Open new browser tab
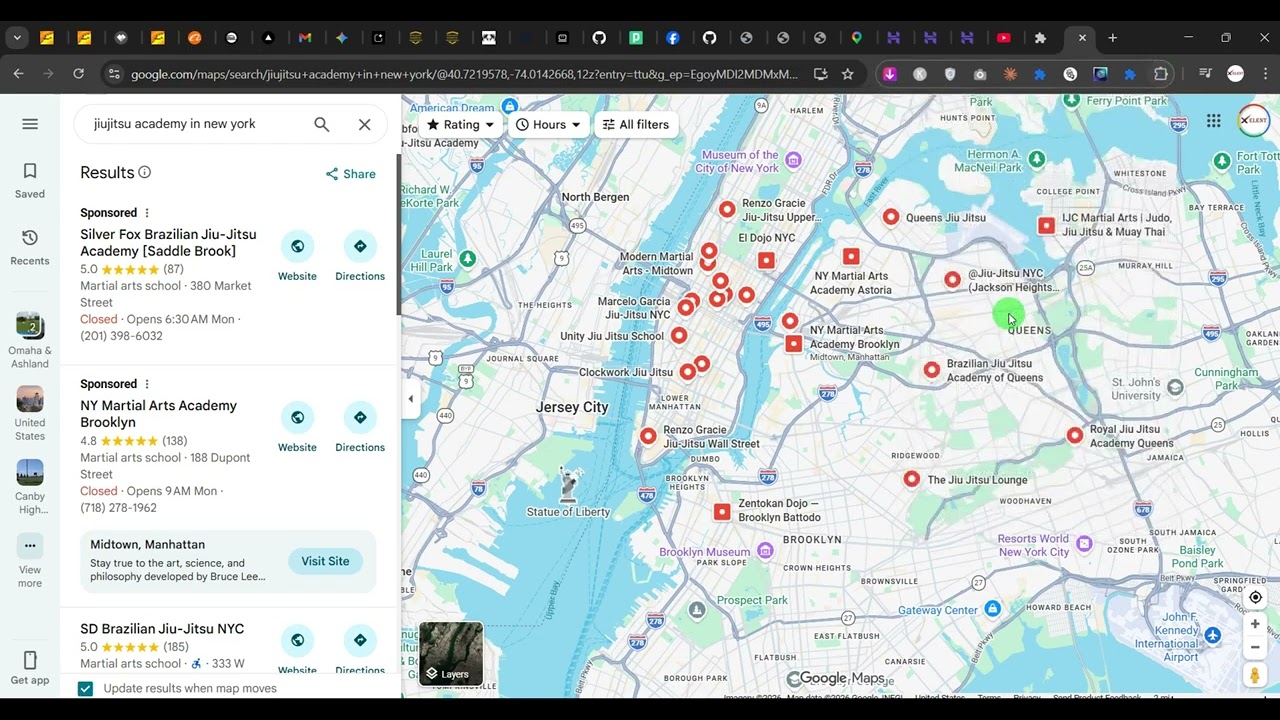1280x720 pixels. tap(1112, 38)
